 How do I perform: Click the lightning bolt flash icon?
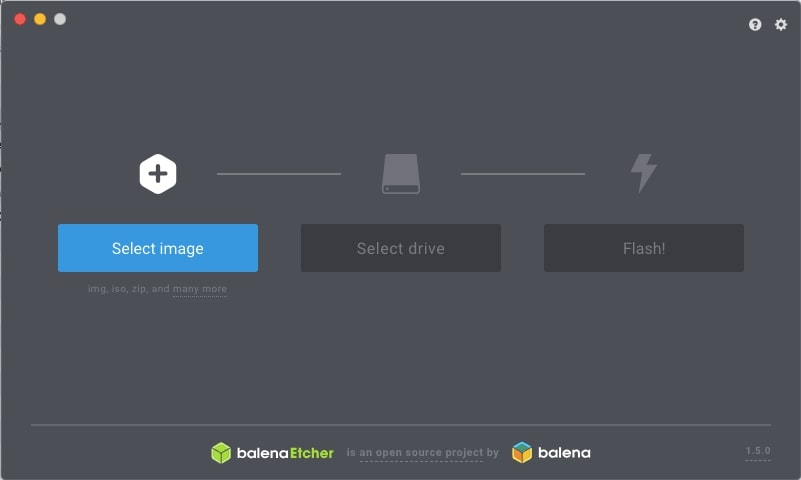[x=644, y=173]
